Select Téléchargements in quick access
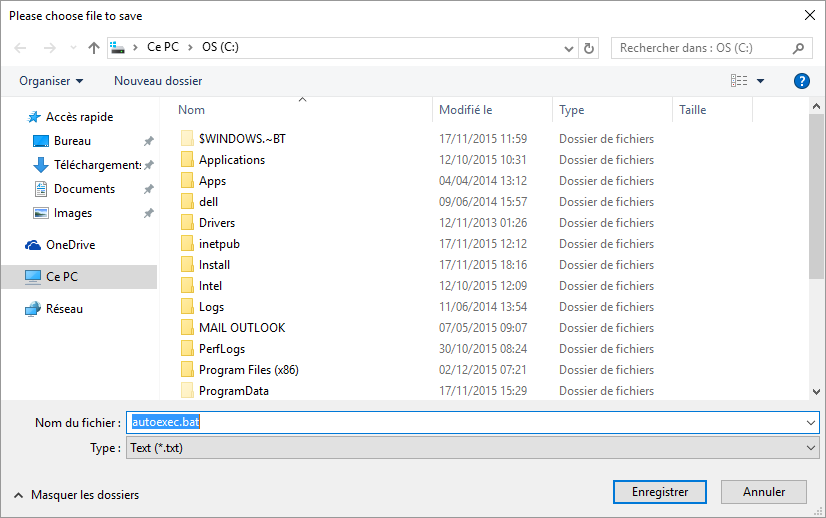The width and height of the screenshot is (826, 518). (x=96, y=165)
